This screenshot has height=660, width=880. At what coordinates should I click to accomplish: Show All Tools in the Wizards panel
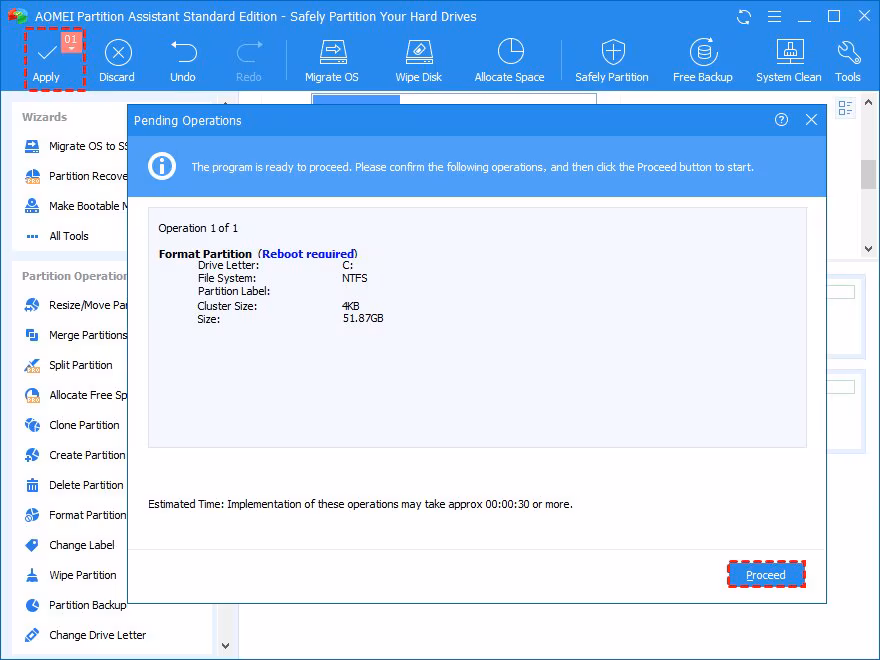(x=57, y=236)
